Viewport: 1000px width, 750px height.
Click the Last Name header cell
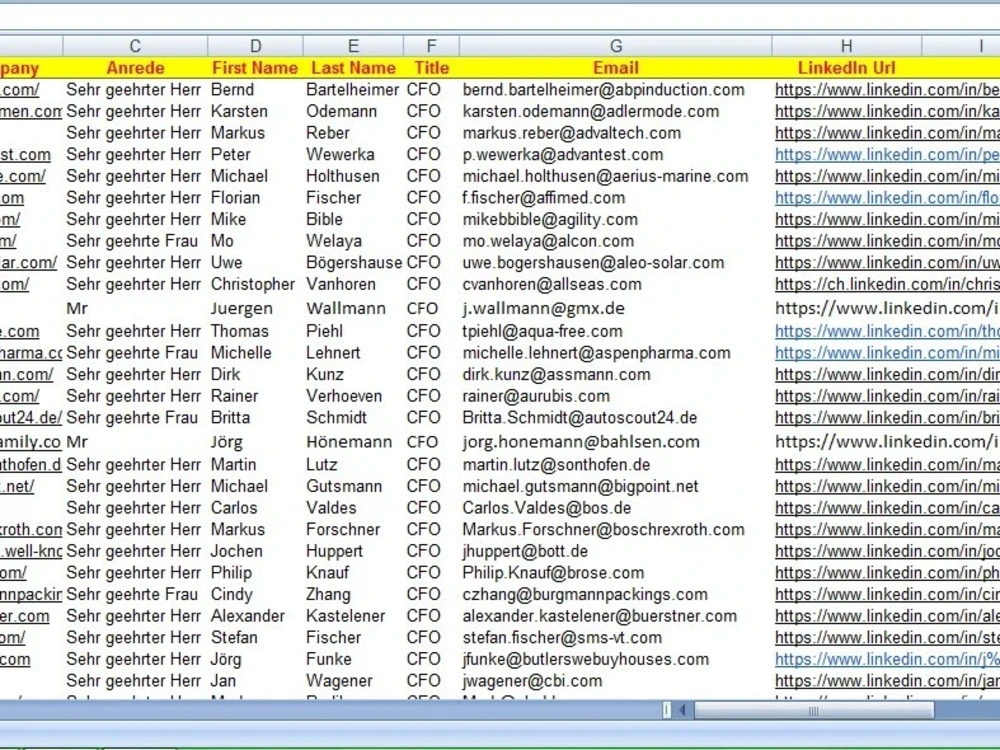click(353, 68)
